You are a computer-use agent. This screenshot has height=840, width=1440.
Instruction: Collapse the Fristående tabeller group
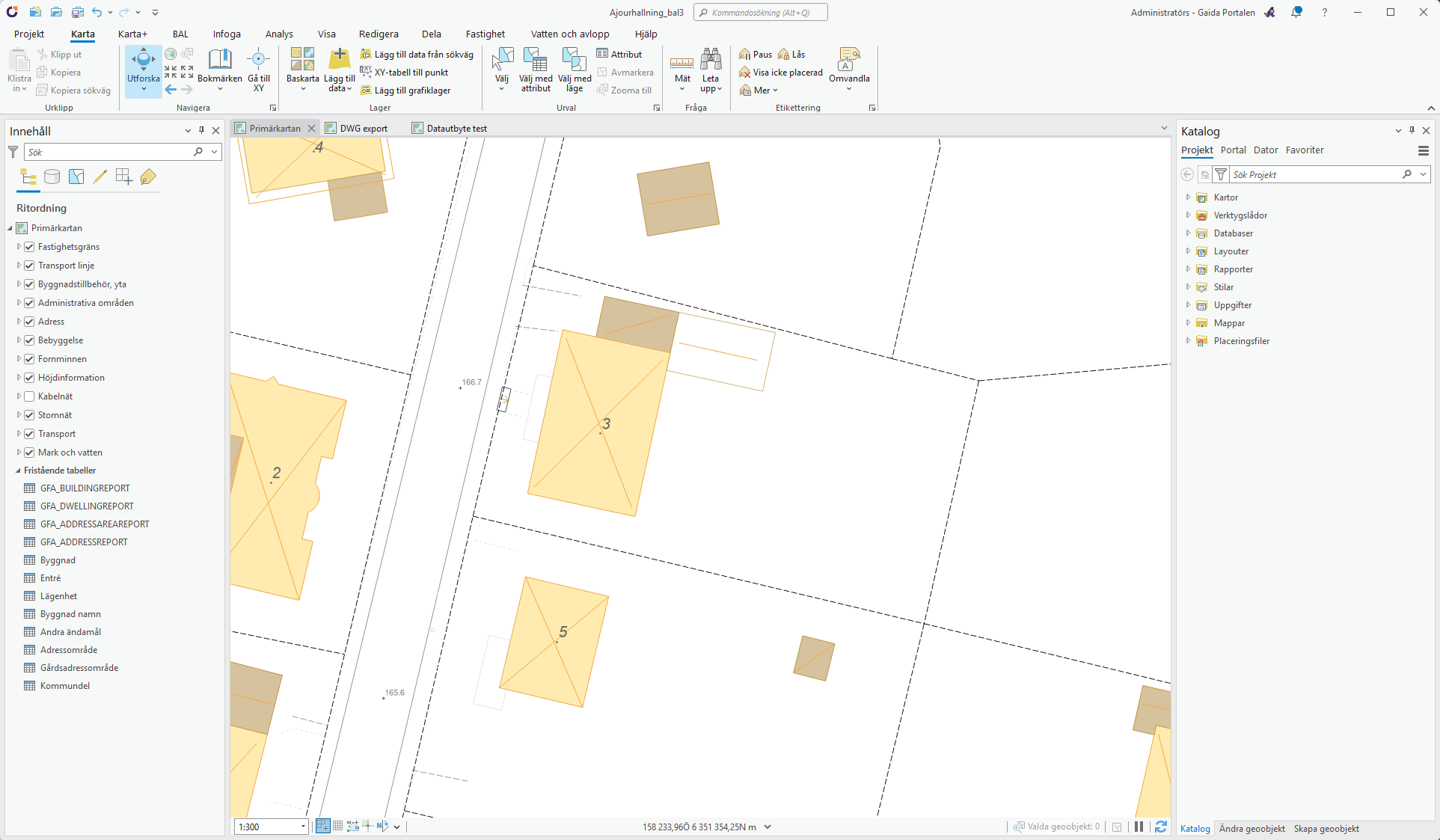(18, 470)
